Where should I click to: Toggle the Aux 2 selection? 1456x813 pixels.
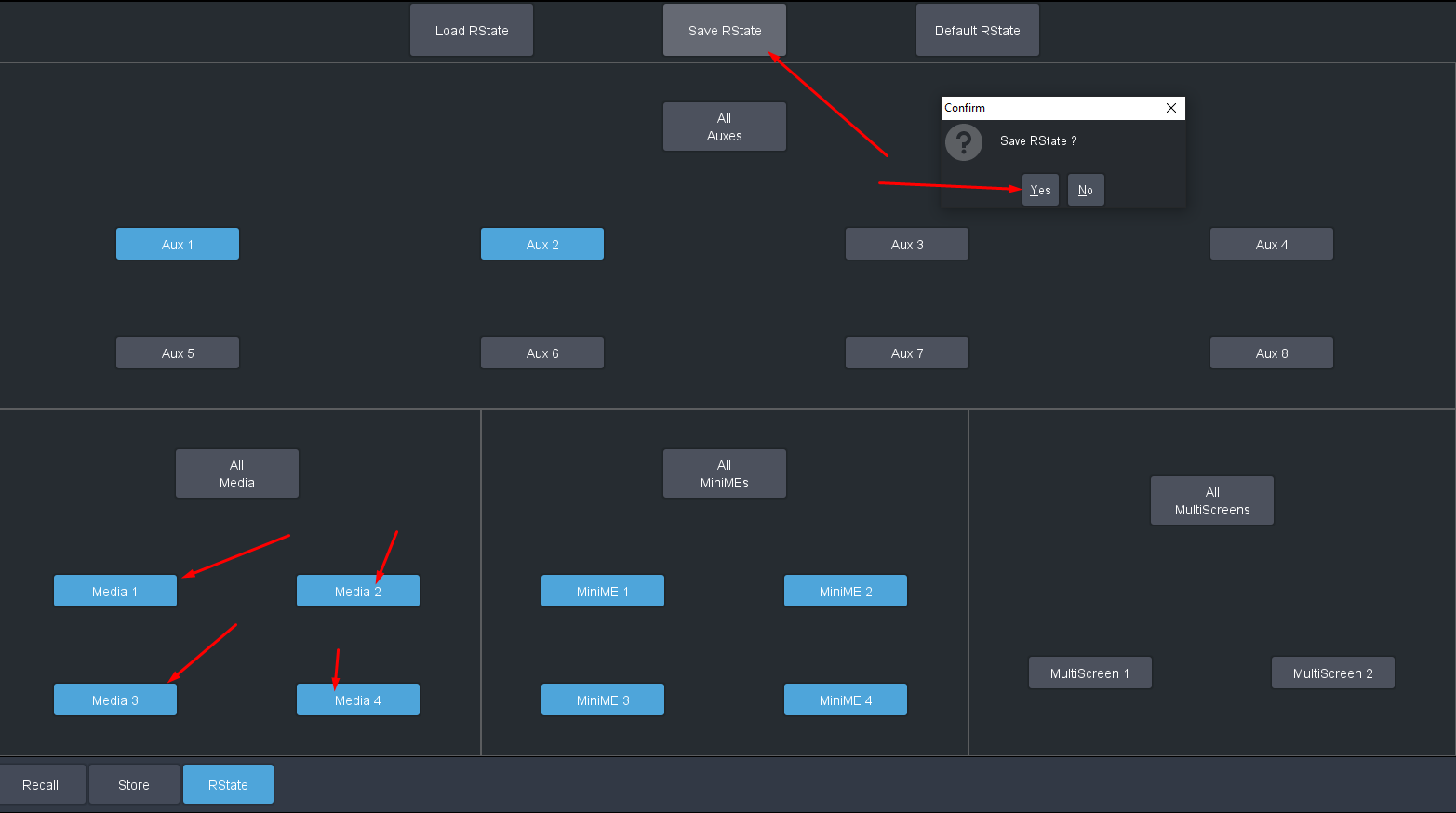(x=542, y=244)
